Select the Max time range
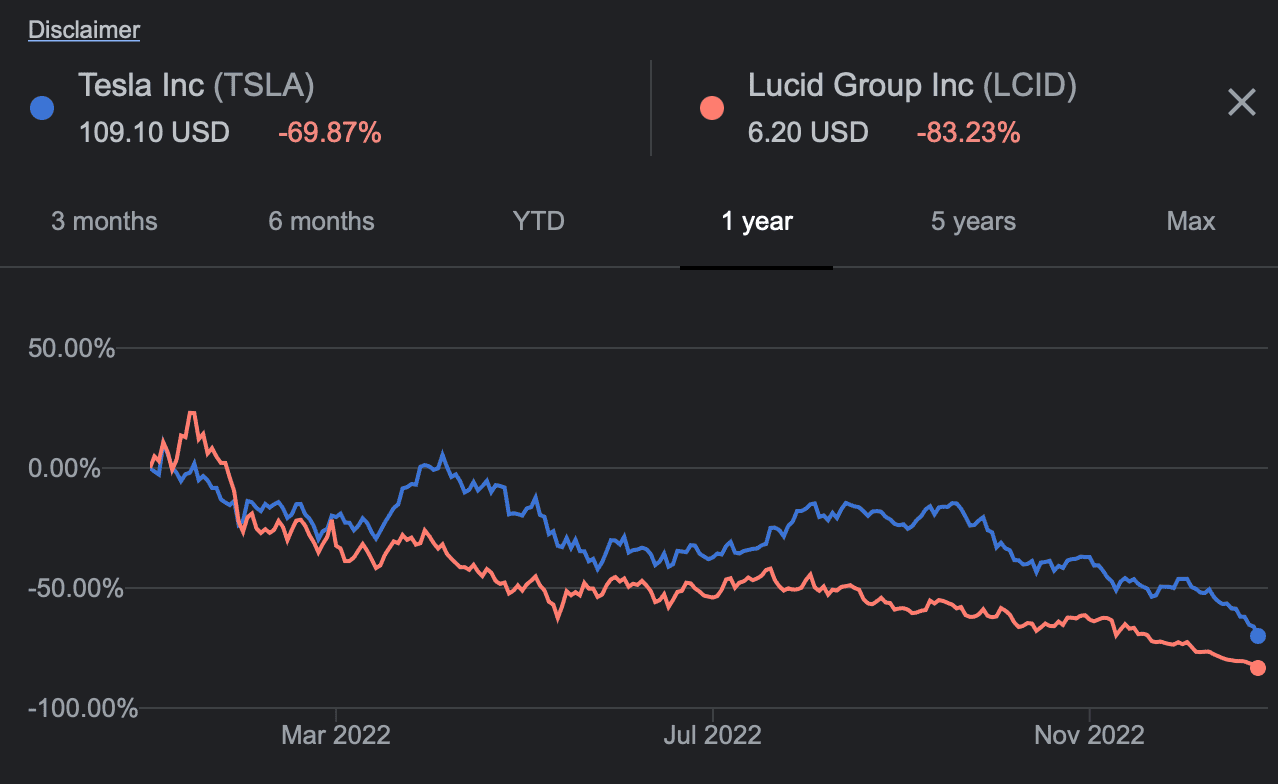The image size is (1278, 784). point(1190,221)
